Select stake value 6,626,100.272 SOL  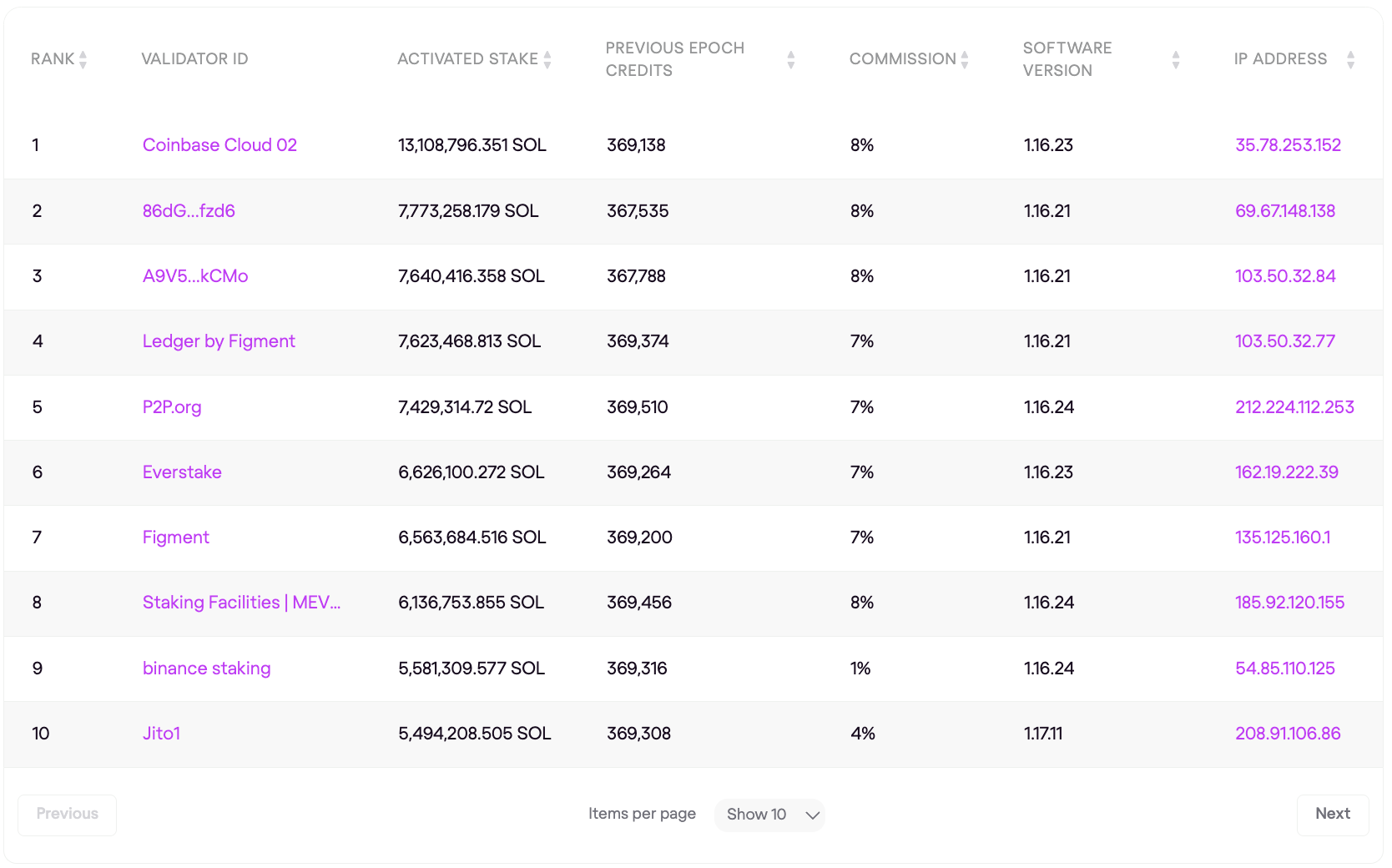(472, 472)
